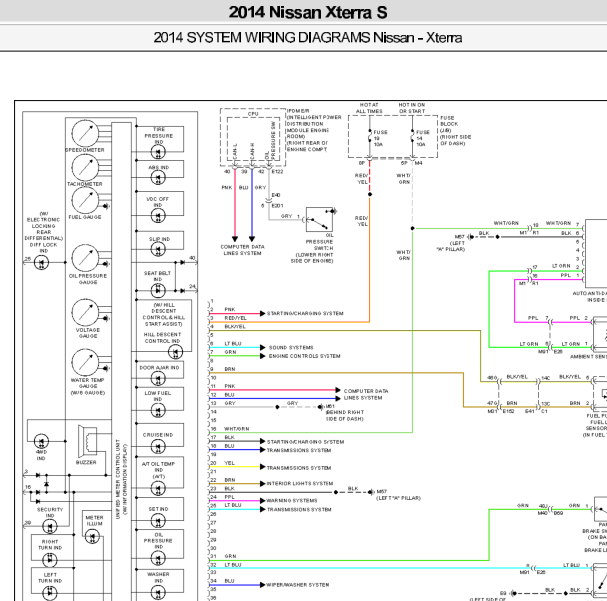
Task: Click the Wiper/Washer System reference label
Action: 298,585
